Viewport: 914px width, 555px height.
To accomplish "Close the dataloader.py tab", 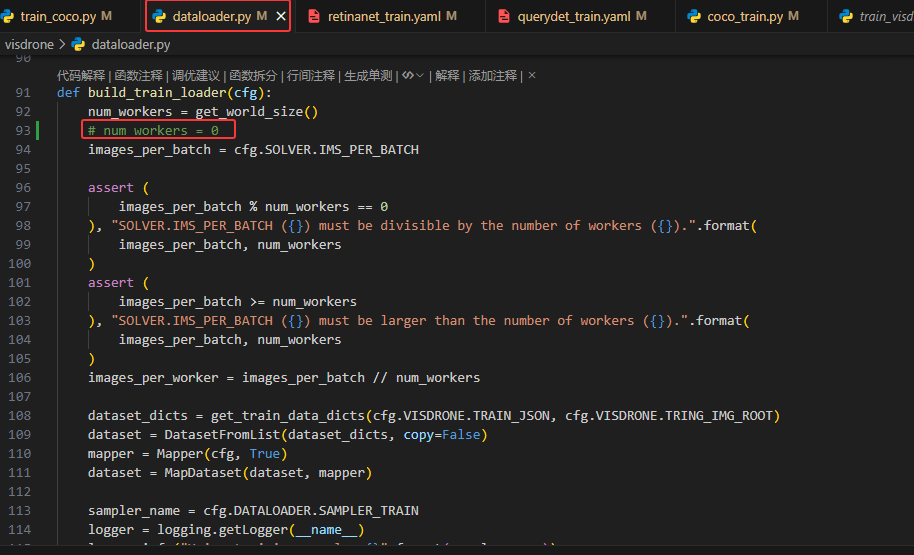I will [x=281, y=16].
